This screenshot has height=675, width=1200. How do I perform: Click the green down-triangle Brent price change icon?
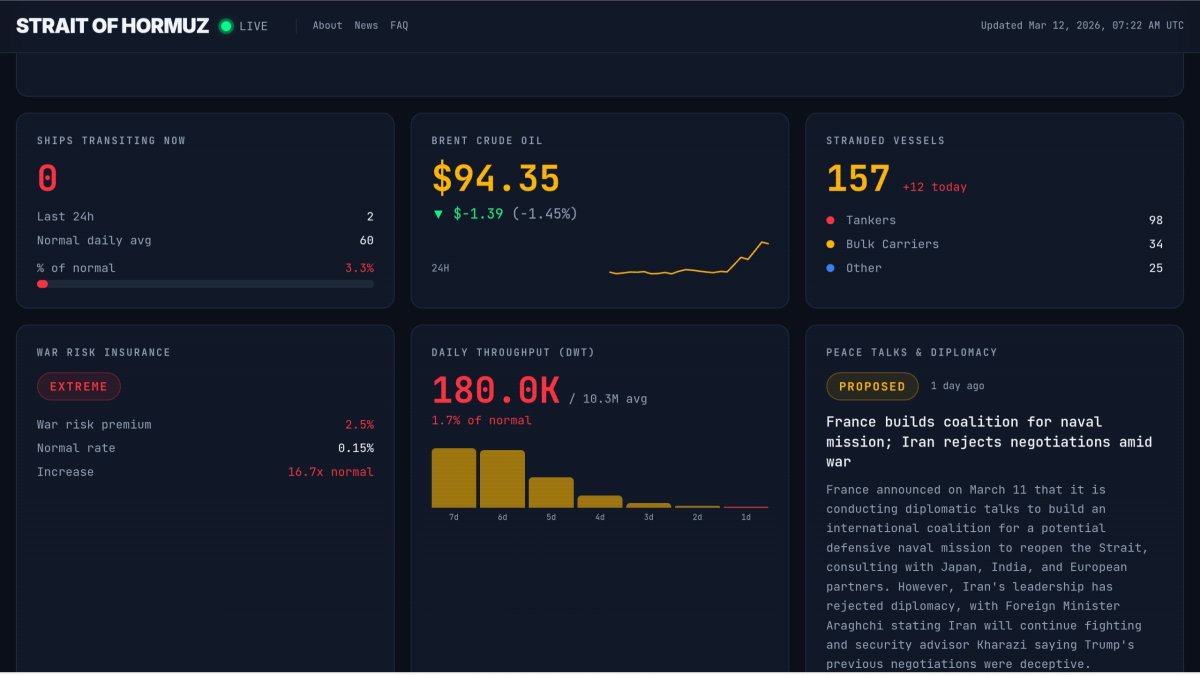pos(438,214)
